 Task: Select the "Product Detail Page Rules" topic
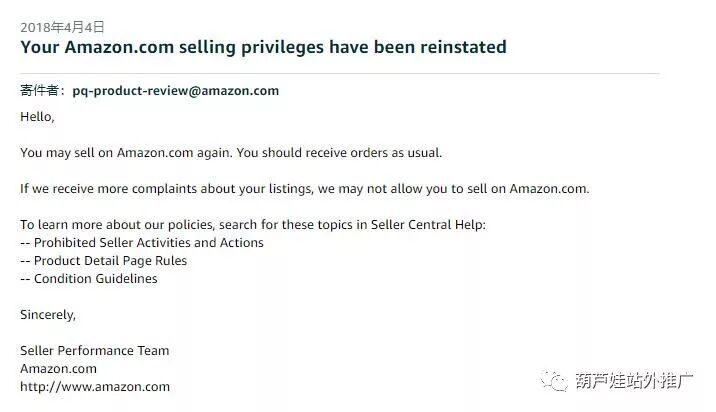click(x=110, y=261)
